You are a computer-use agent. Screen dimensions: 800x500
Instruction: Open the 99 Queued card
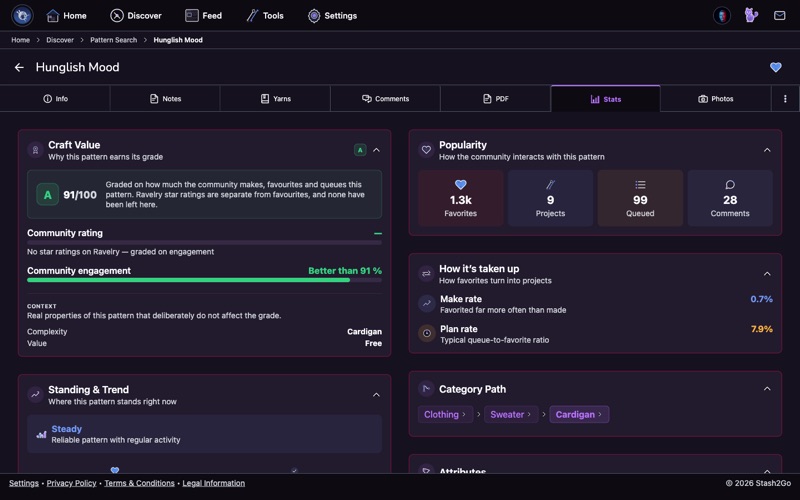640,198
